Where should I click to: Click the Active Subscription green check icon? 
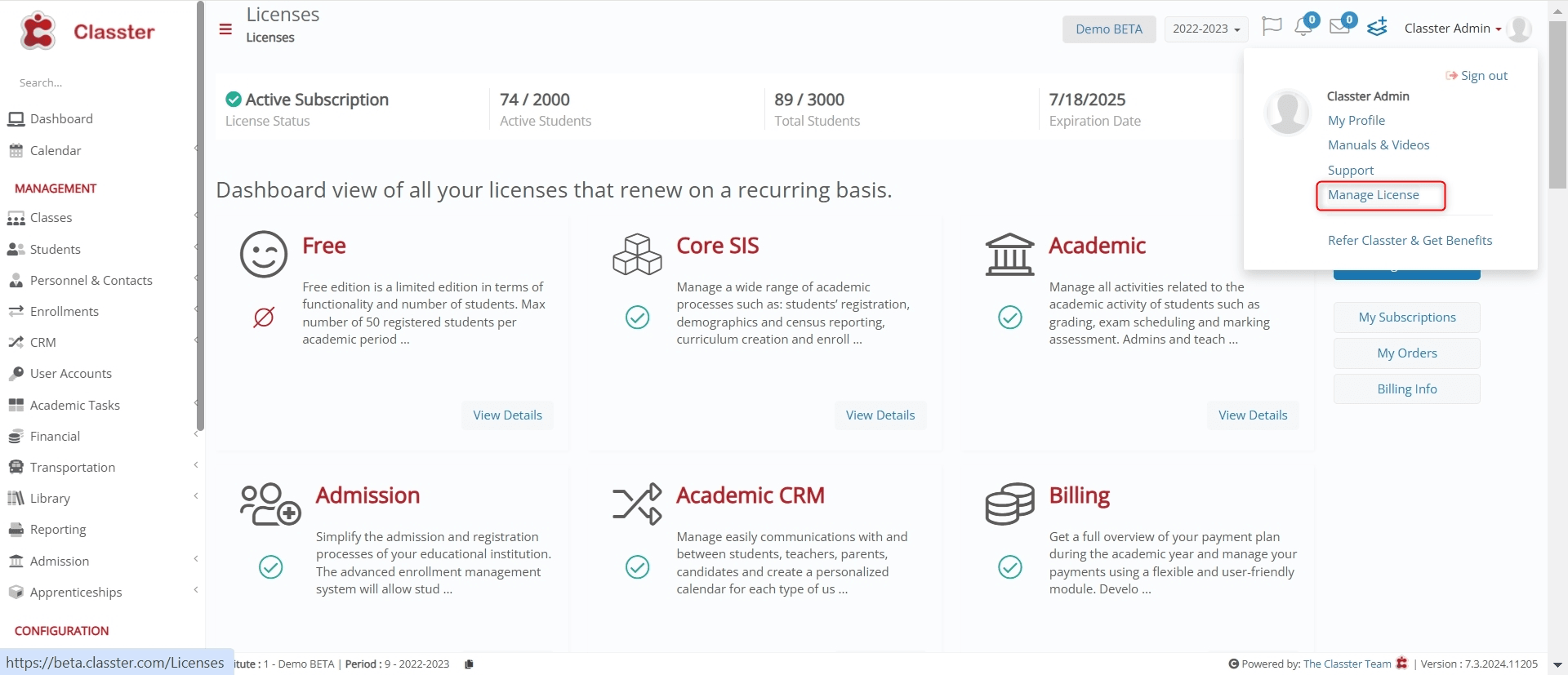pos(234,100)
